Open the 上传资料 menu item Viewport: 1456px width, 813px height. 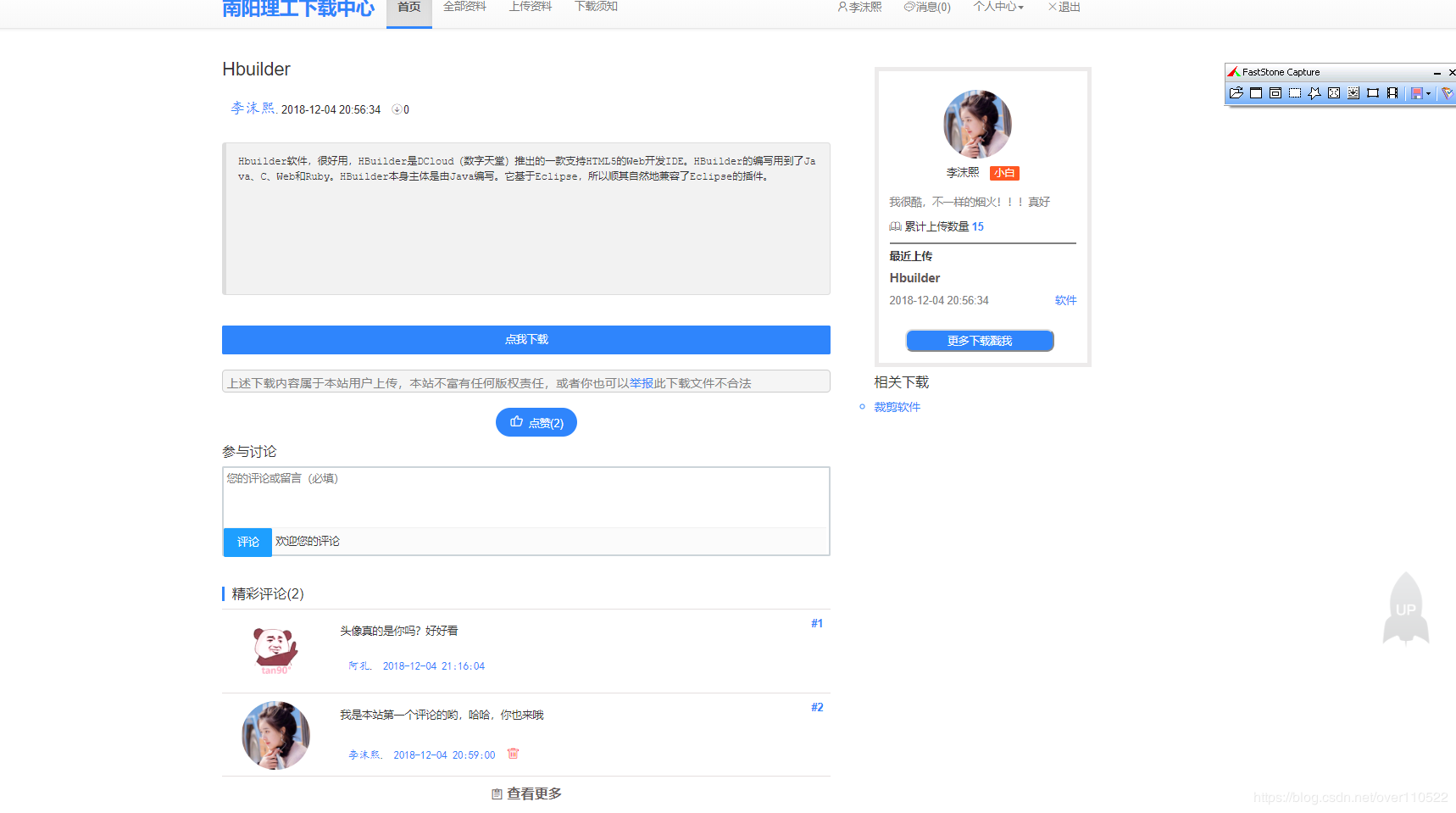531,7
